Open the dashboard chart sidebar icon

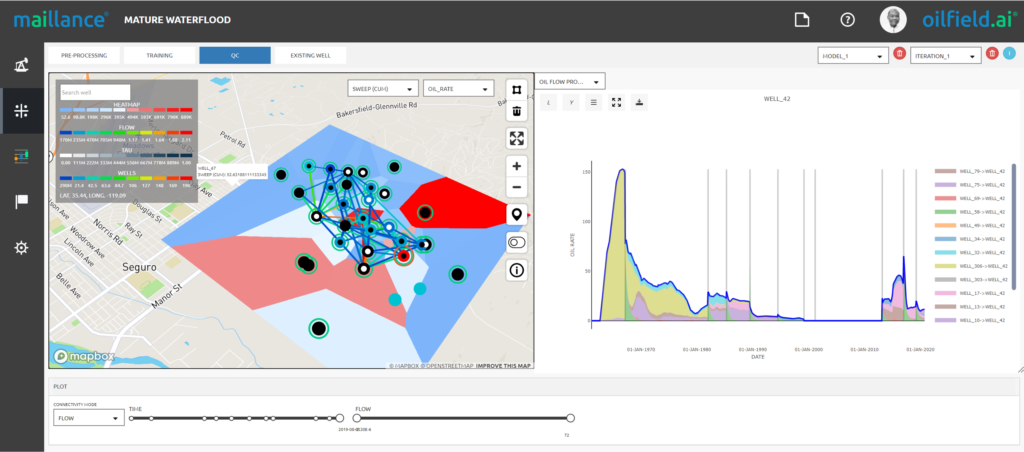(22, 156)
